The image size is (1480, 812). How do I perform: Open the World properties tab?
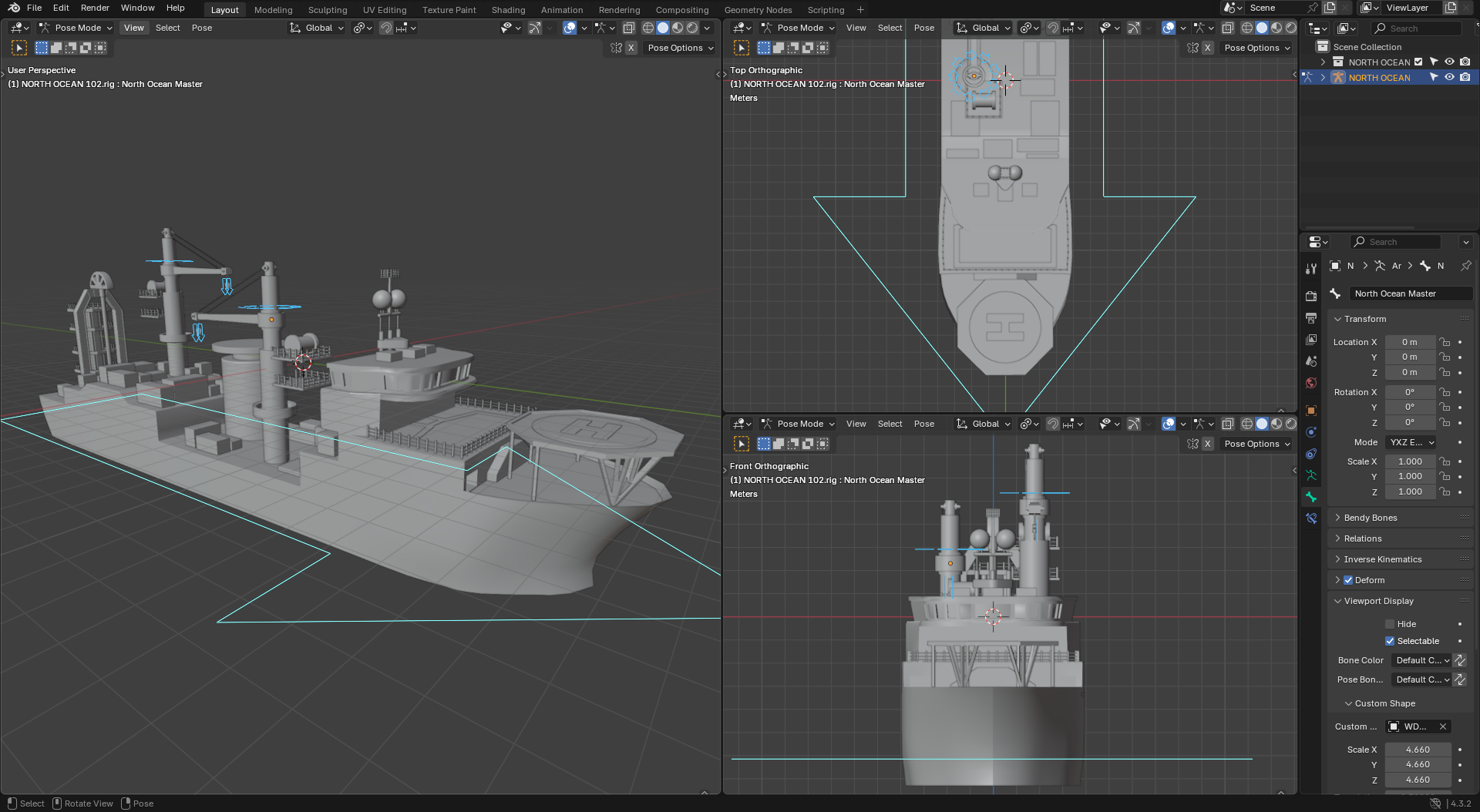coord(1311,383)
